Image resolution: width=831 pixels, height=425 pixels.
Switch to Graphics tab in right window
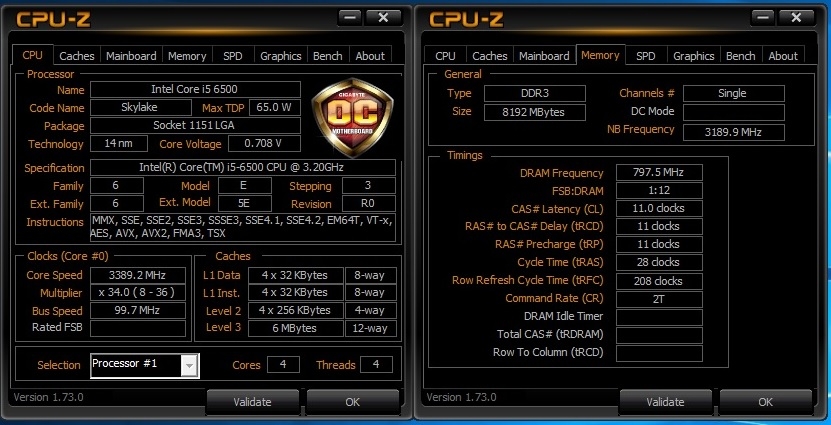[x=693, y=56]
